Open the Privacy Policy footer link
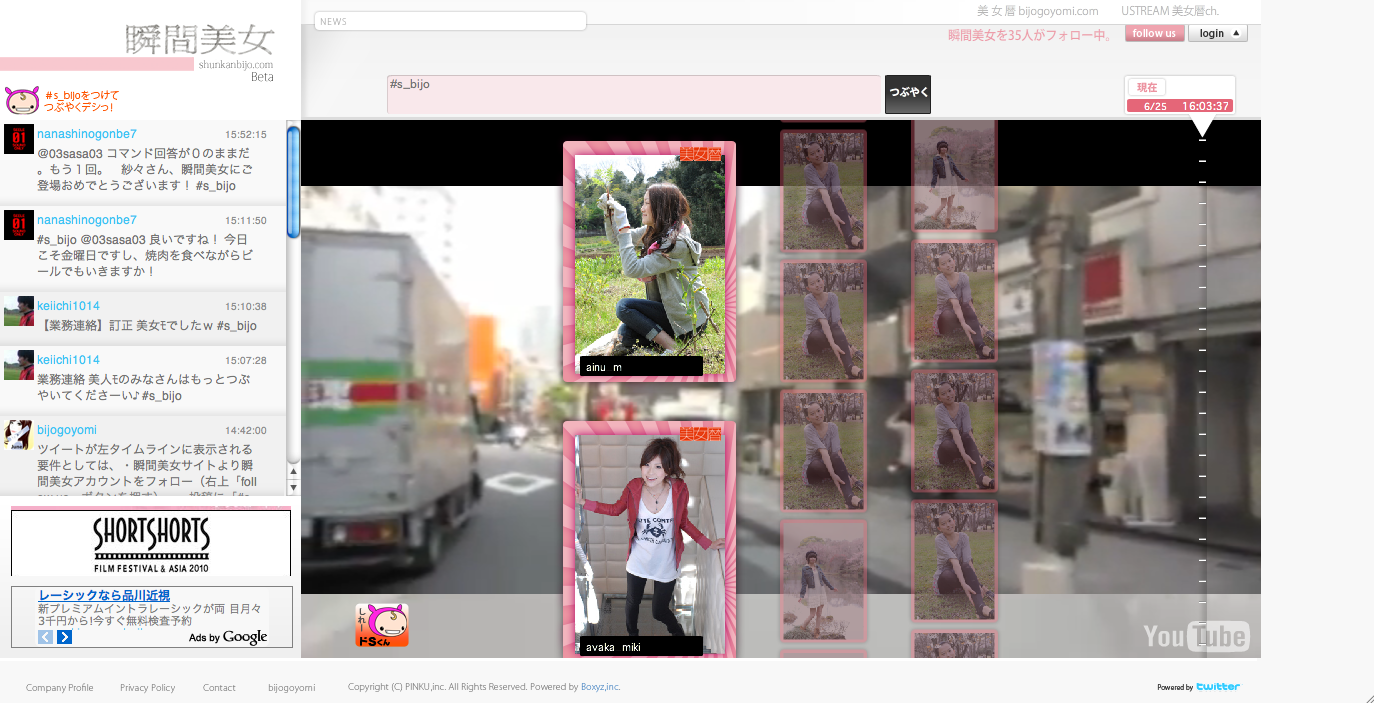Viewport: 1374px width, 703px height. pyautogui.click(x=147, y=688)
